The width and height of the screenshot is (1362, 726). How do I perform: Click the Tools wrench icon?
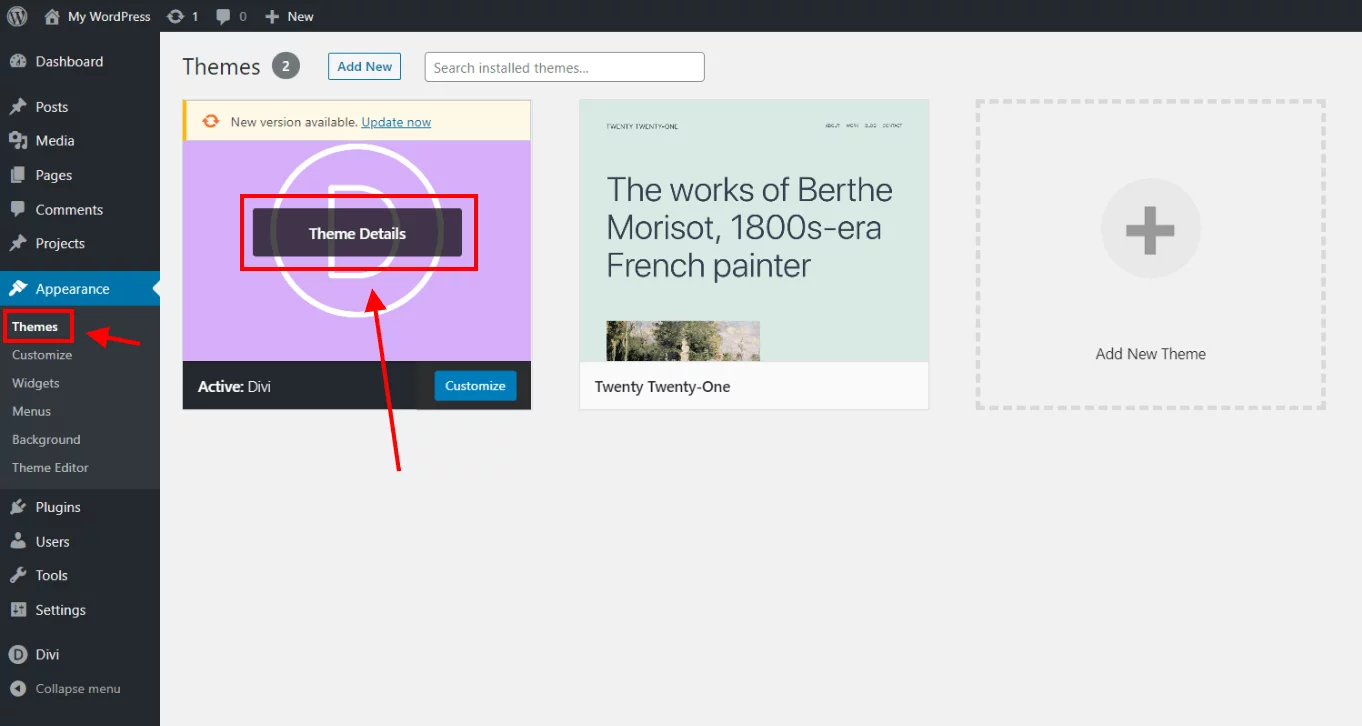[18, 575]
